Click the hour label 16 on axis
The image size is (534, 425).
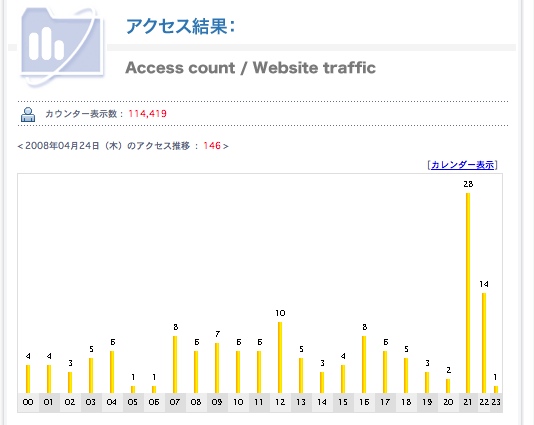coord(364,402)
